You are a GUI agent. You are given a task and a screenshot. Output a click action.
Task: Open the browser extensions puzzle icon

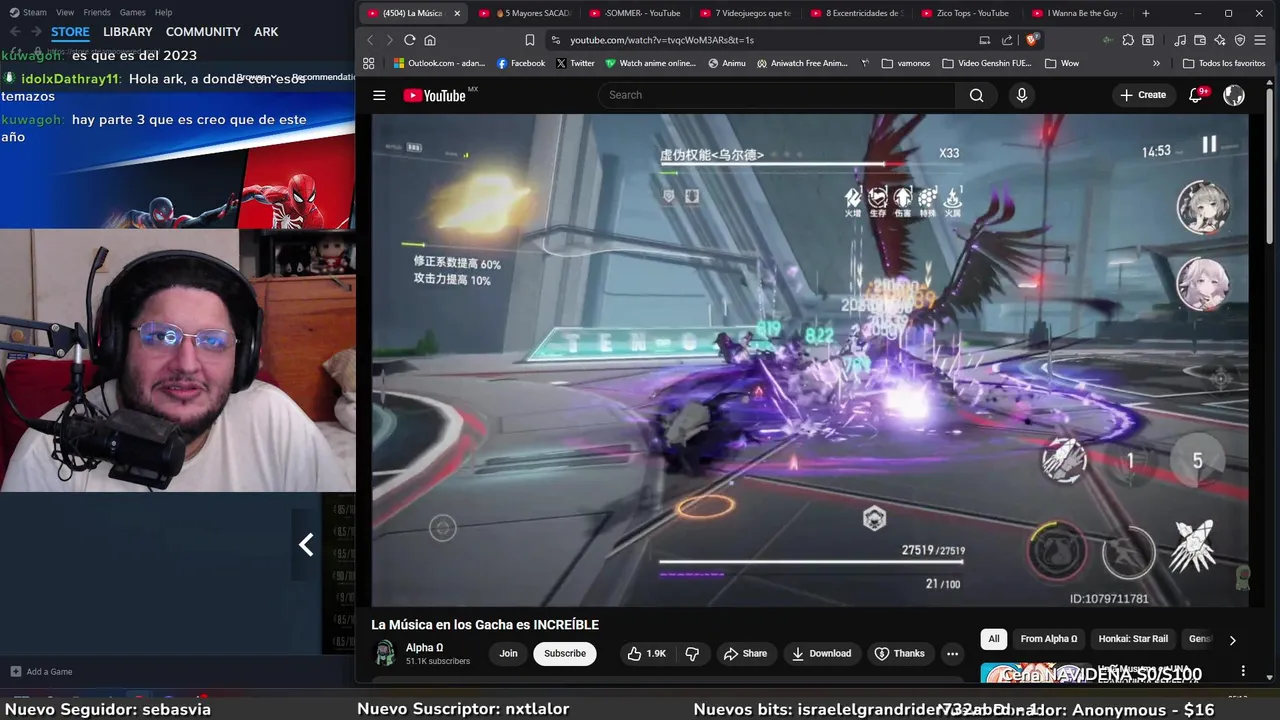(1128, 40)
